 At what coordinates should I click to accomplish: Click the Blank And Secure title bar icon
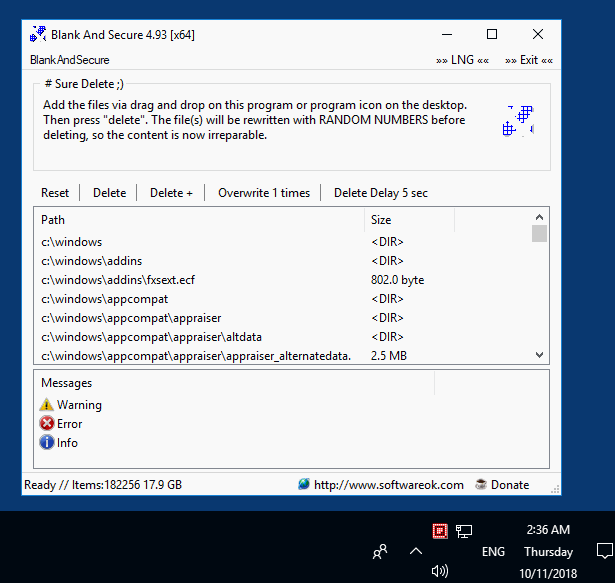point(37,35)
